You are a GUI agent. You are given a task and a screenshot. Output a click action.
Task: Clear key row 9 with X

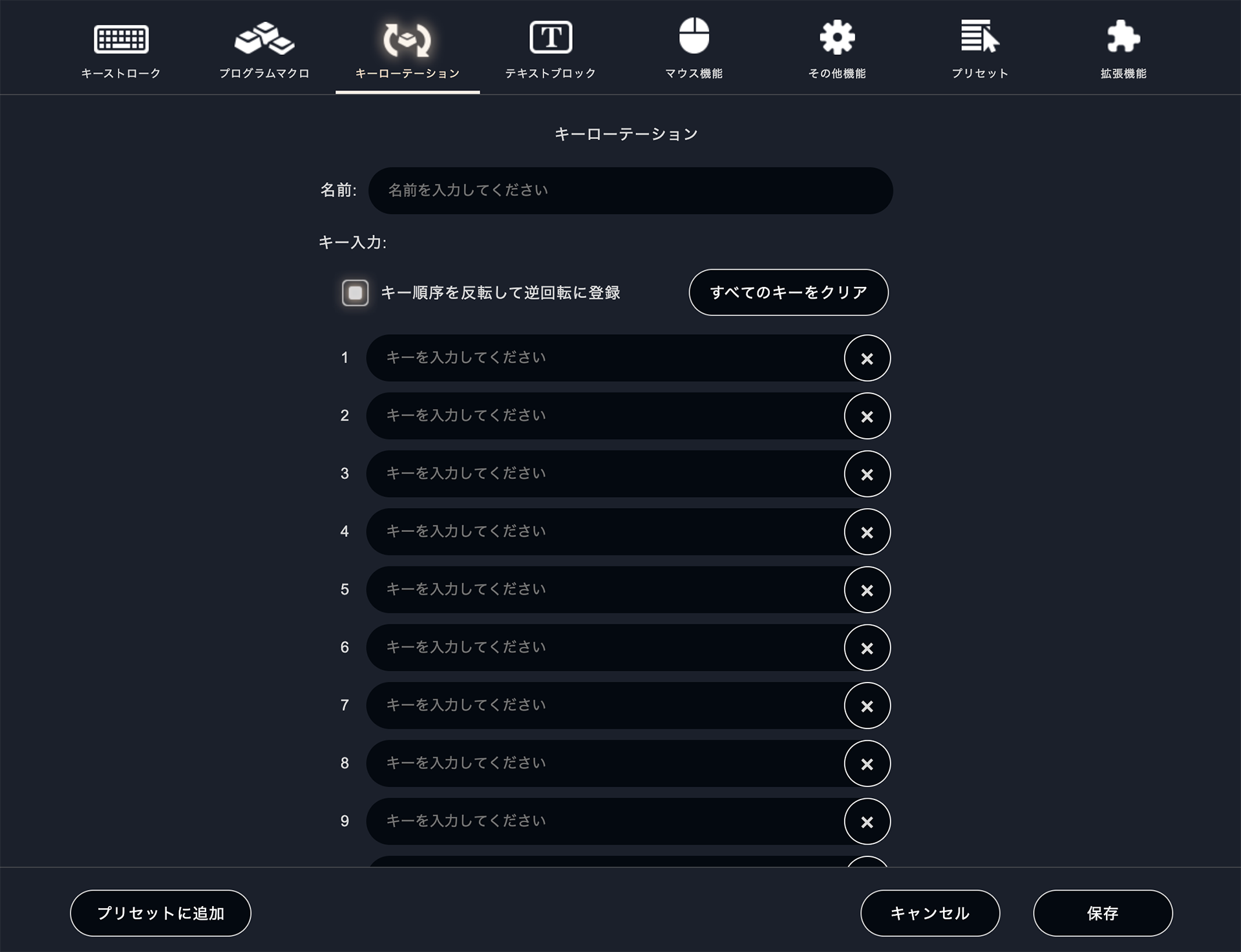coord(867,821)
